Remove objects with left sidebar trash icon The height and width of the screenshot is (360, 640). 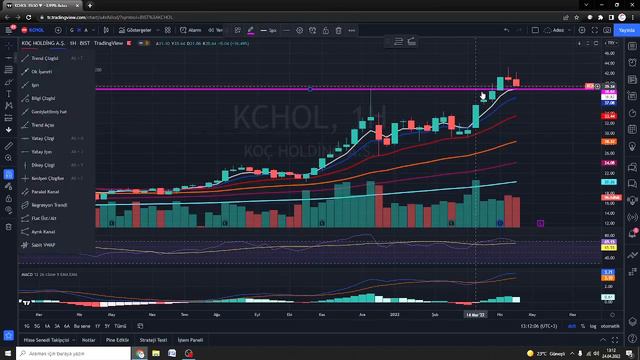click(8, 227)
